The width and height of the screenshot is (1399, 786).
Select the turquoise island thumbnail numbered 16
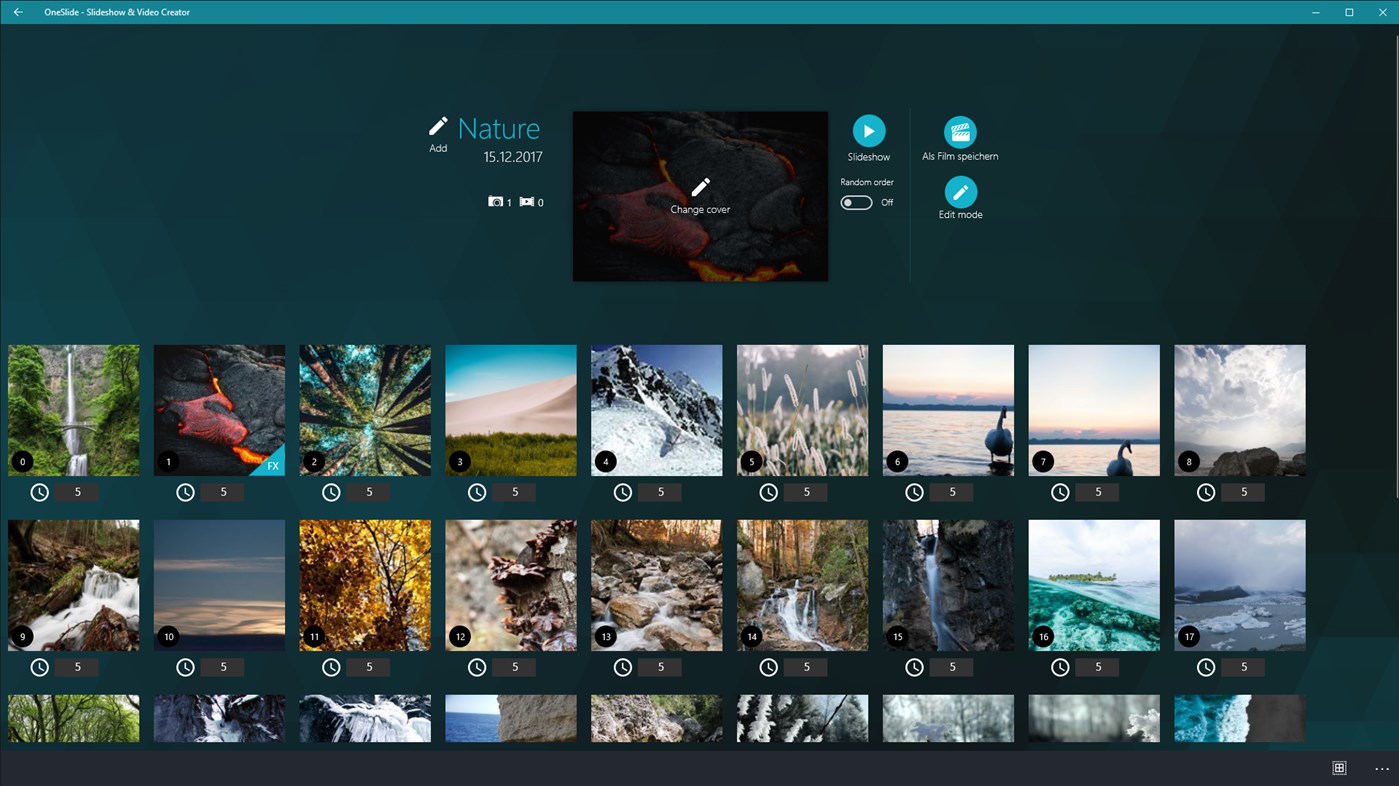pos(1093,584)
